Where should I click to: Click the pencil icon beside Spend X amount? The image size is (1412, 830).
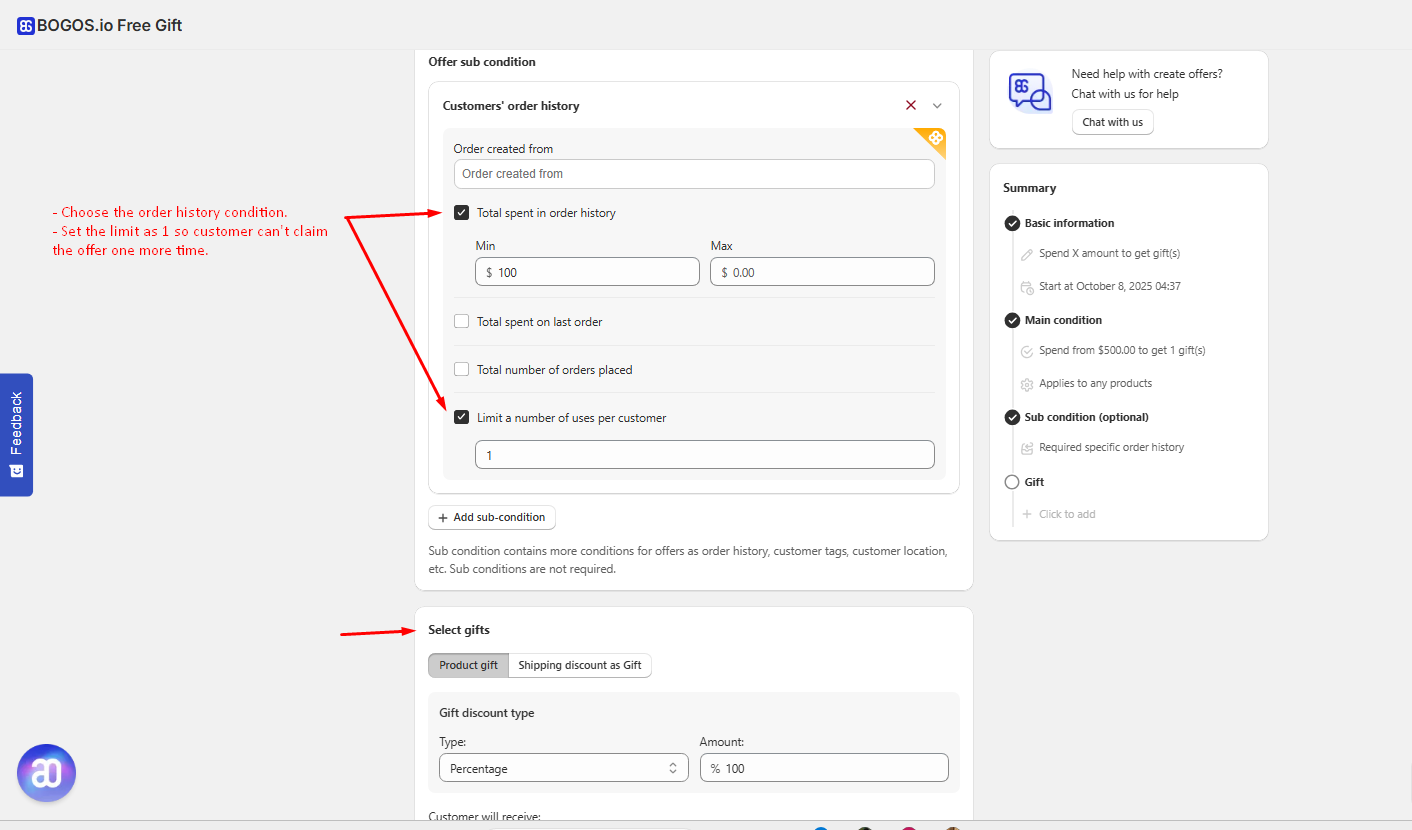[x=1027, y=254]
